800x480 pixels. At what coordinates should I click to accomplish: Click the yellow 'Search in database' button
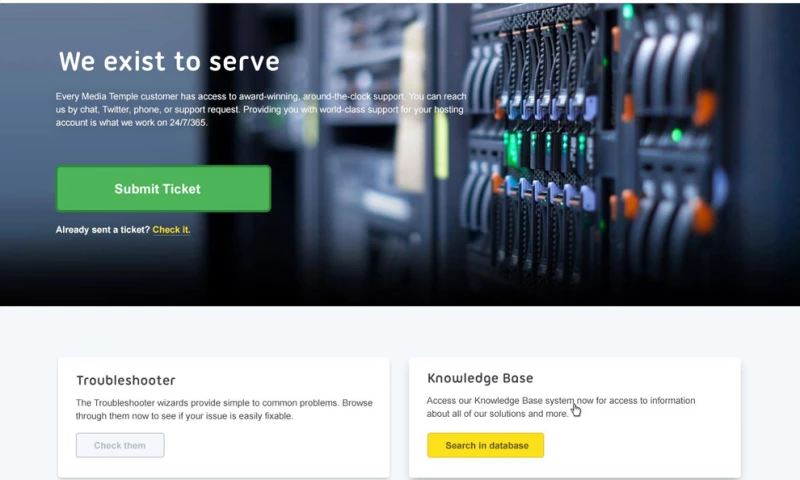486,445
